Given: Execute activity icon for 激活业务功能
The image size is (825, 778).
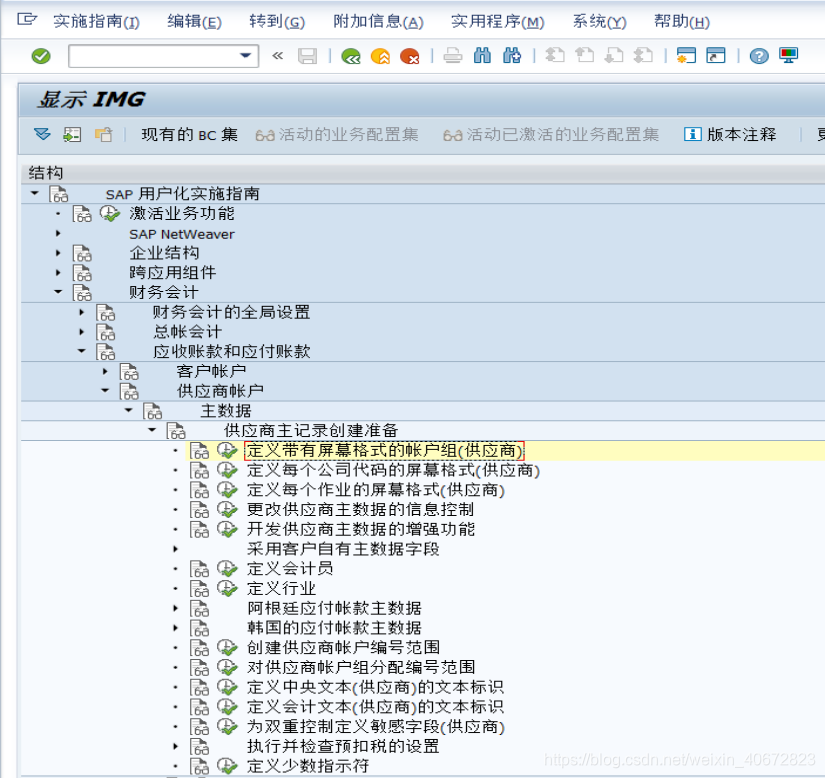Looking at the screenshot, I should tap(110, 213).
